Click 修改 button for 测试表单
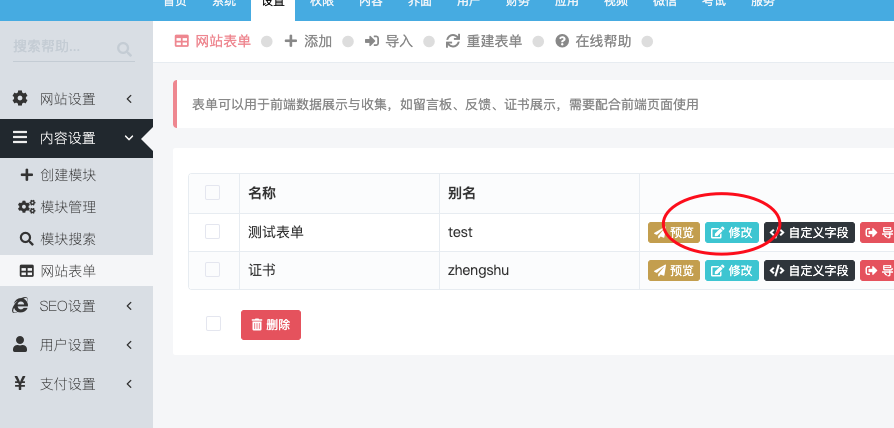The width and height of the screenshot is (894, 428). pos(732,233)
